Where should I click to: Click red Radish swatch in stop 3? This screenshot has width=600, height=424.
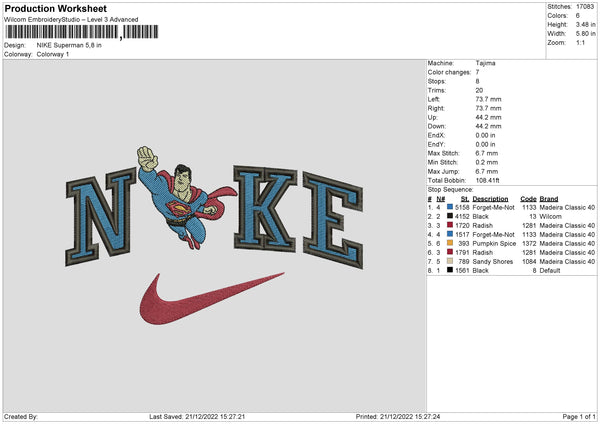pos(450,225)
